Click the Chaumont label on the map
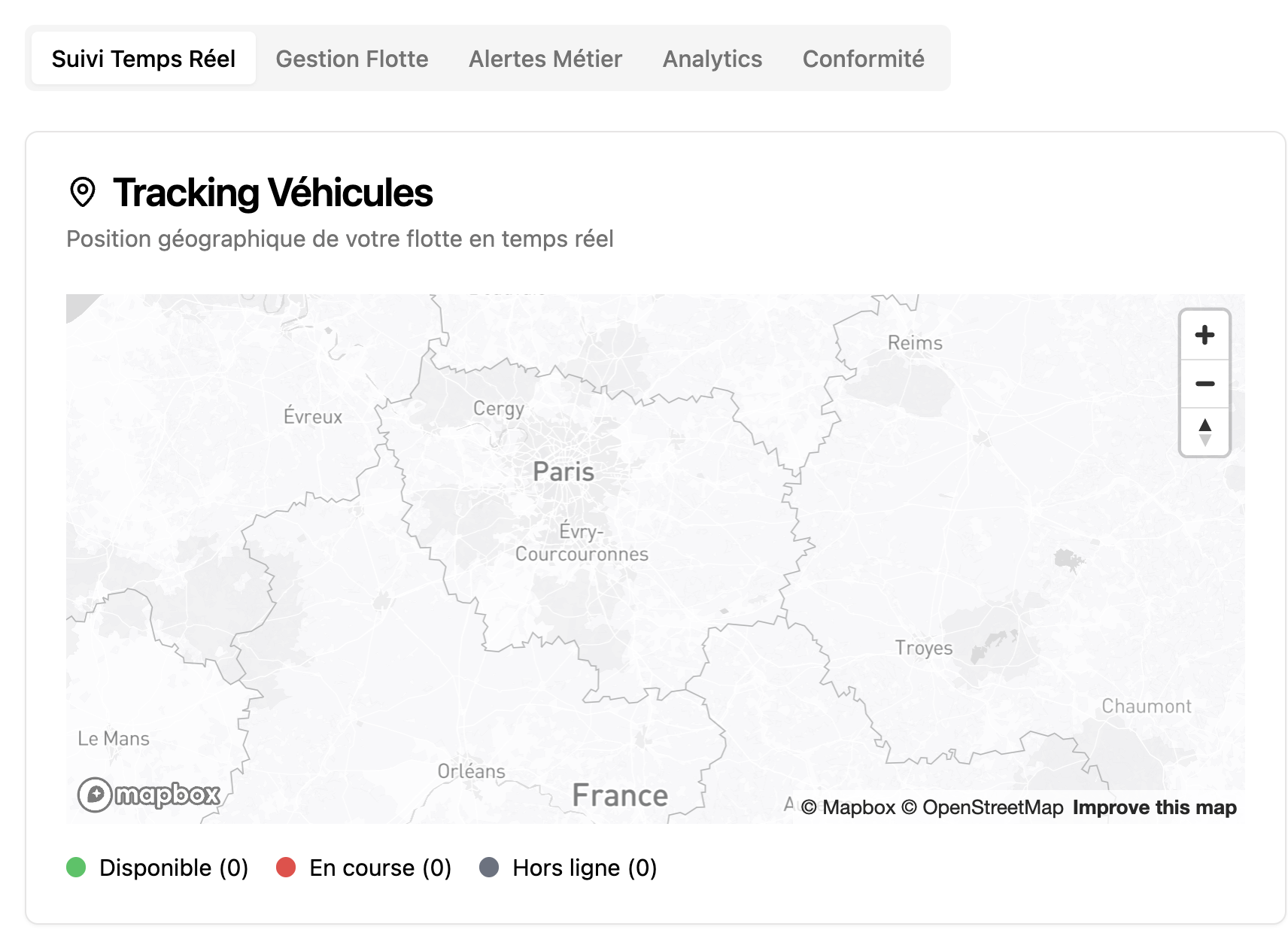Viewport: 1288px width, 939px height. (x=1147, y=707)
